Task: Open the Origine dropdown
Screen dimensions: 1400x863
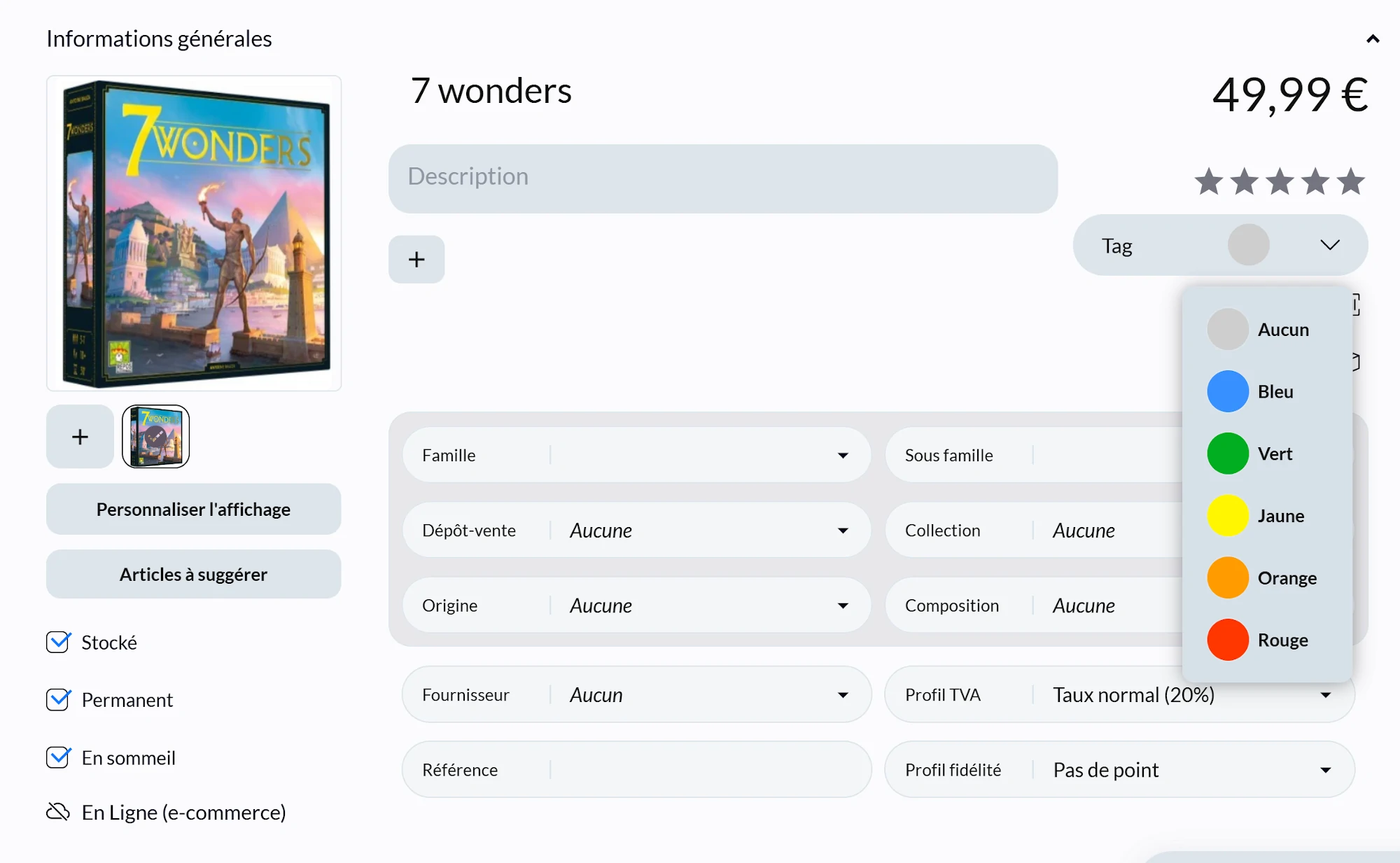Action: pos(636,605)
